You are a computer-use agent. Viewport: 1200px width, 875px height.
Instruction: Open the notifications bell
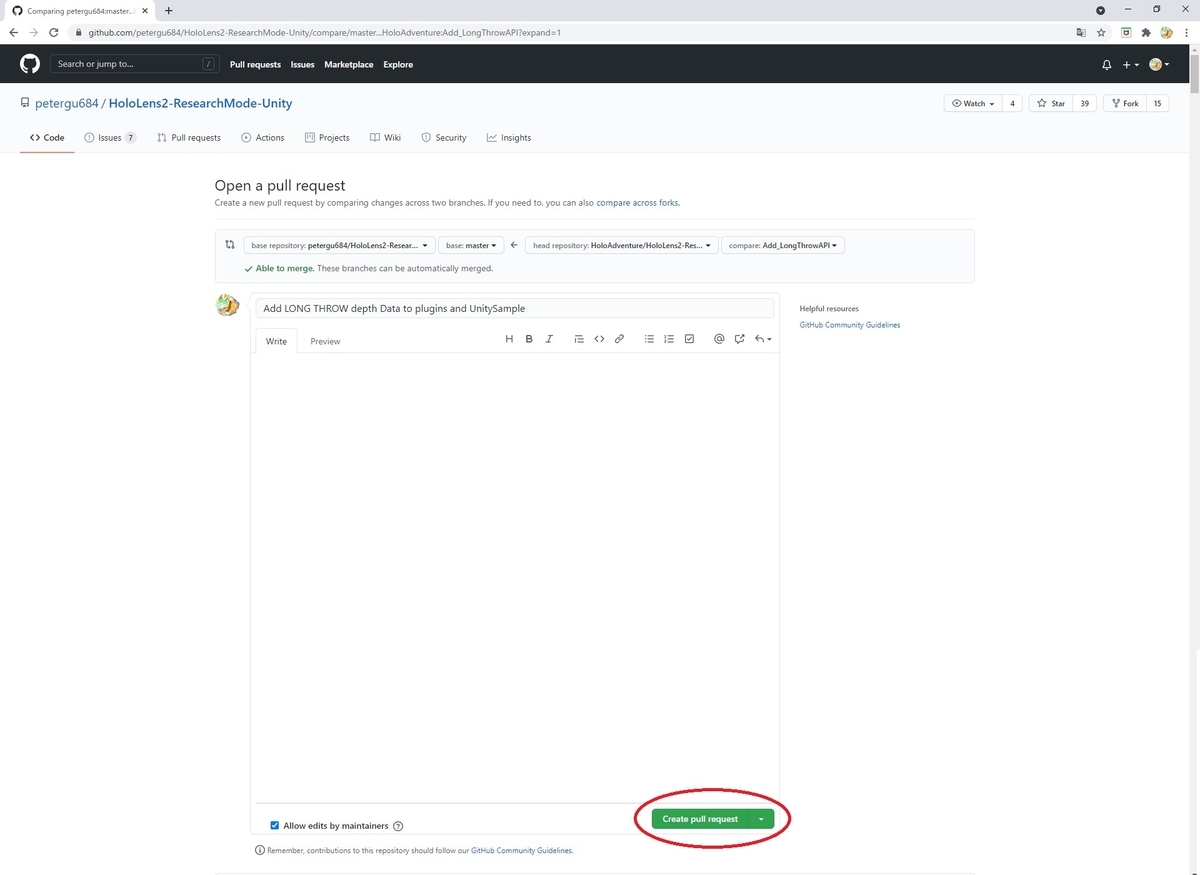[x=1106, y=64]
